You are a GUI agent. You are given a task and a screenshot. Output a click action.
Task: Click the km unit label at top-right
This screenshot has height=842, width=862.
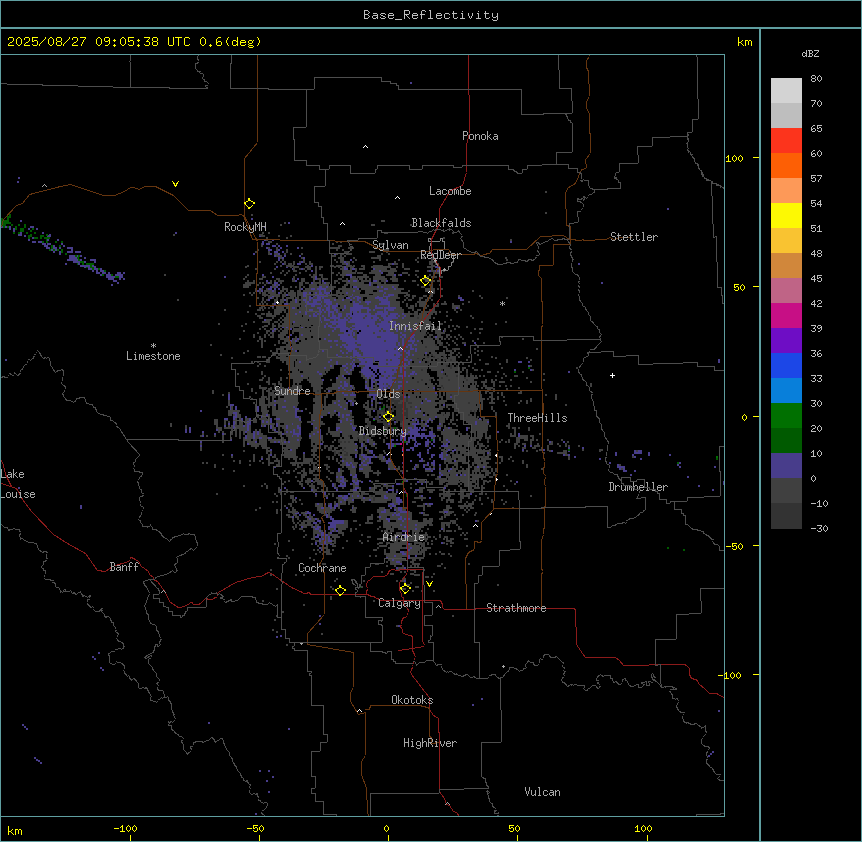click(744, 42)
